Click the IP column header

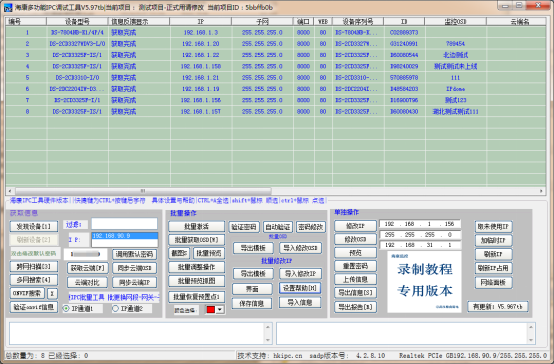click(x=201, y=22)
